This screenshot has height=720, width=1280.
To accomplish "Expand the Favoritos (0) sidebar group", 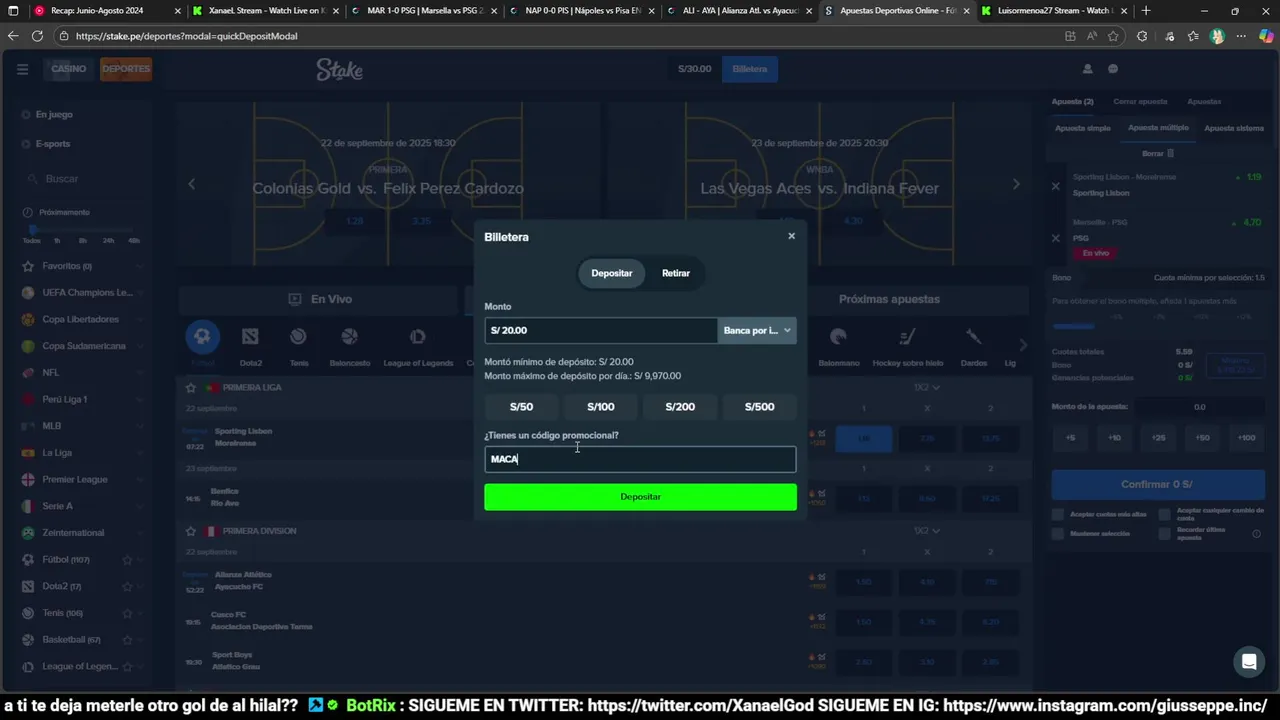I will point(139,266).
